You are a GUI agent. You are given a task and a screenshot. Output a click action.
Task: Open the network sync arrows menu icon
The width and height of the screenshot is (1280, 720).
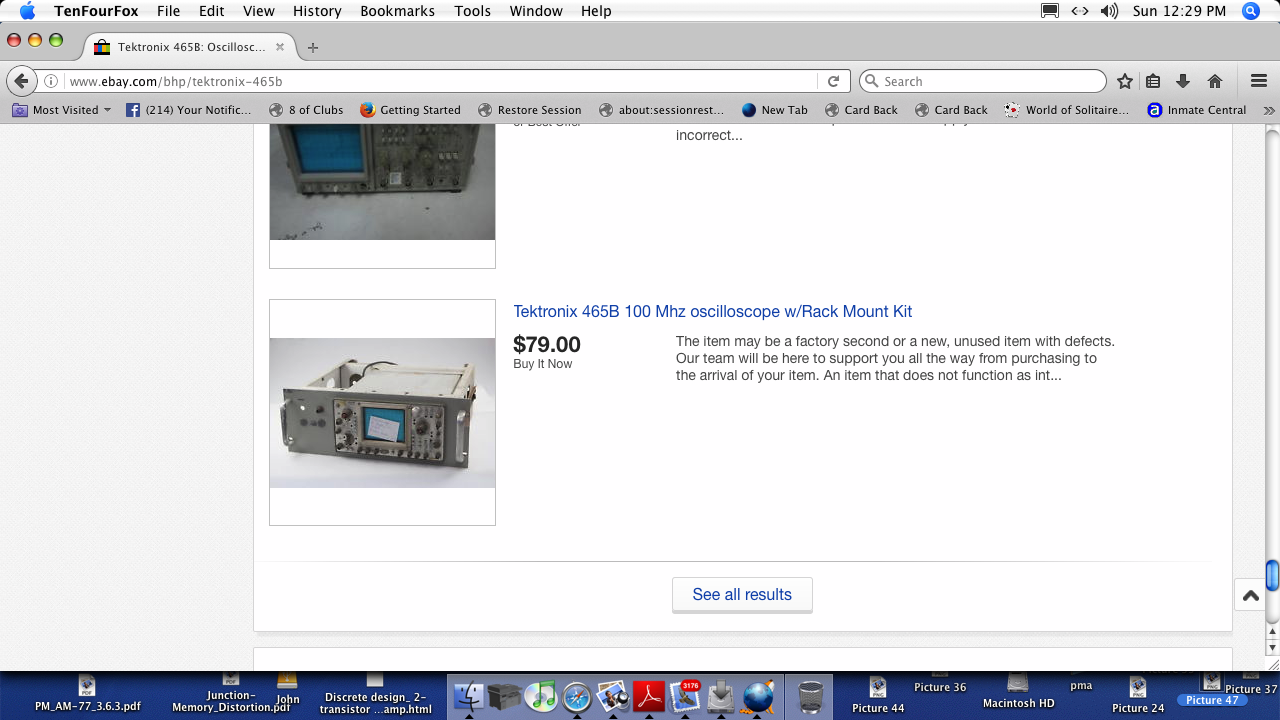1080,11
